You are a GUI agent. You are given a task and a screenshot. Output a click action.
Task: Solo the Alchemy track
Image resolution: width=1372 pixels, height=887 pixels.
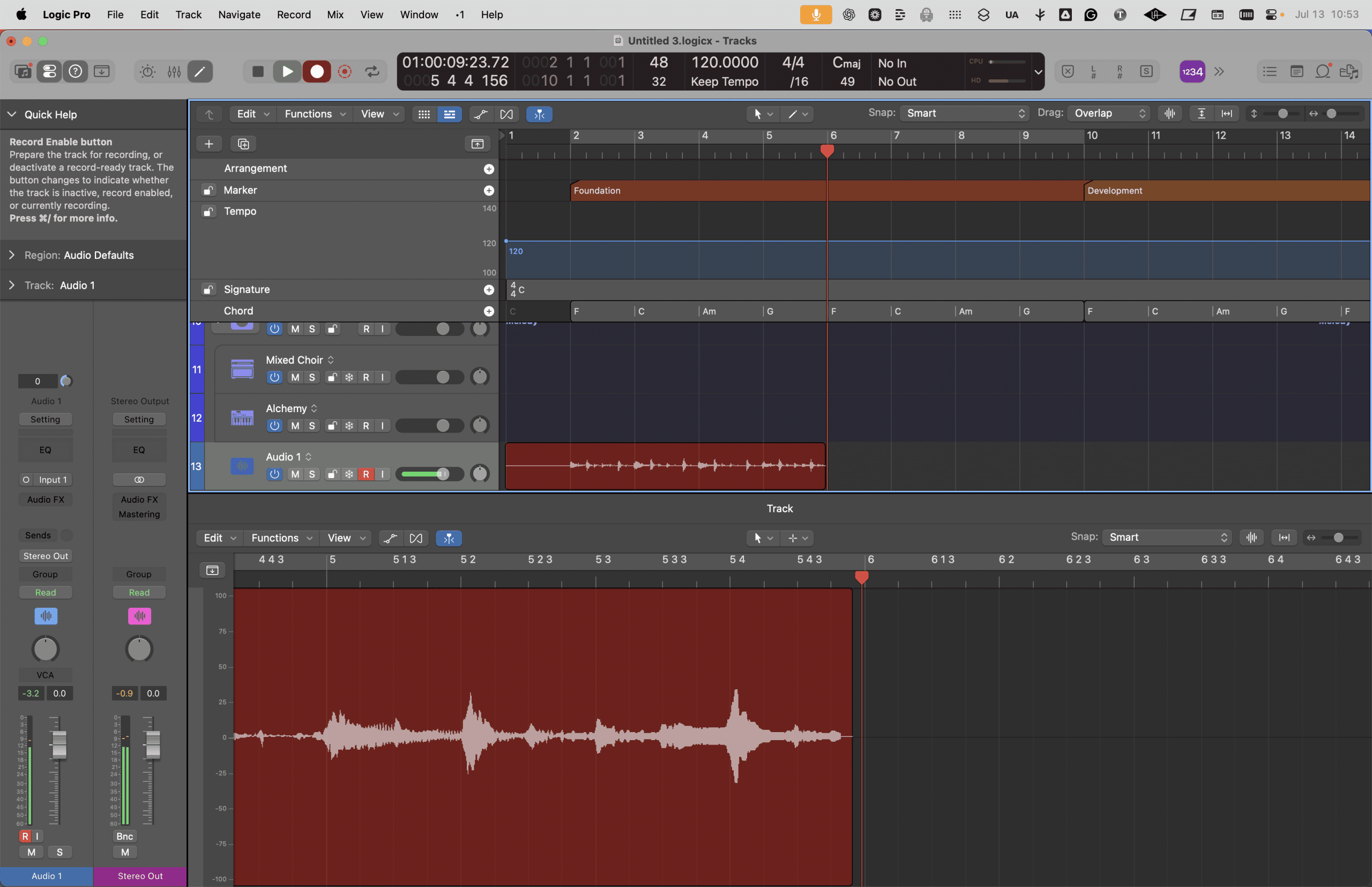pos(311,426)
